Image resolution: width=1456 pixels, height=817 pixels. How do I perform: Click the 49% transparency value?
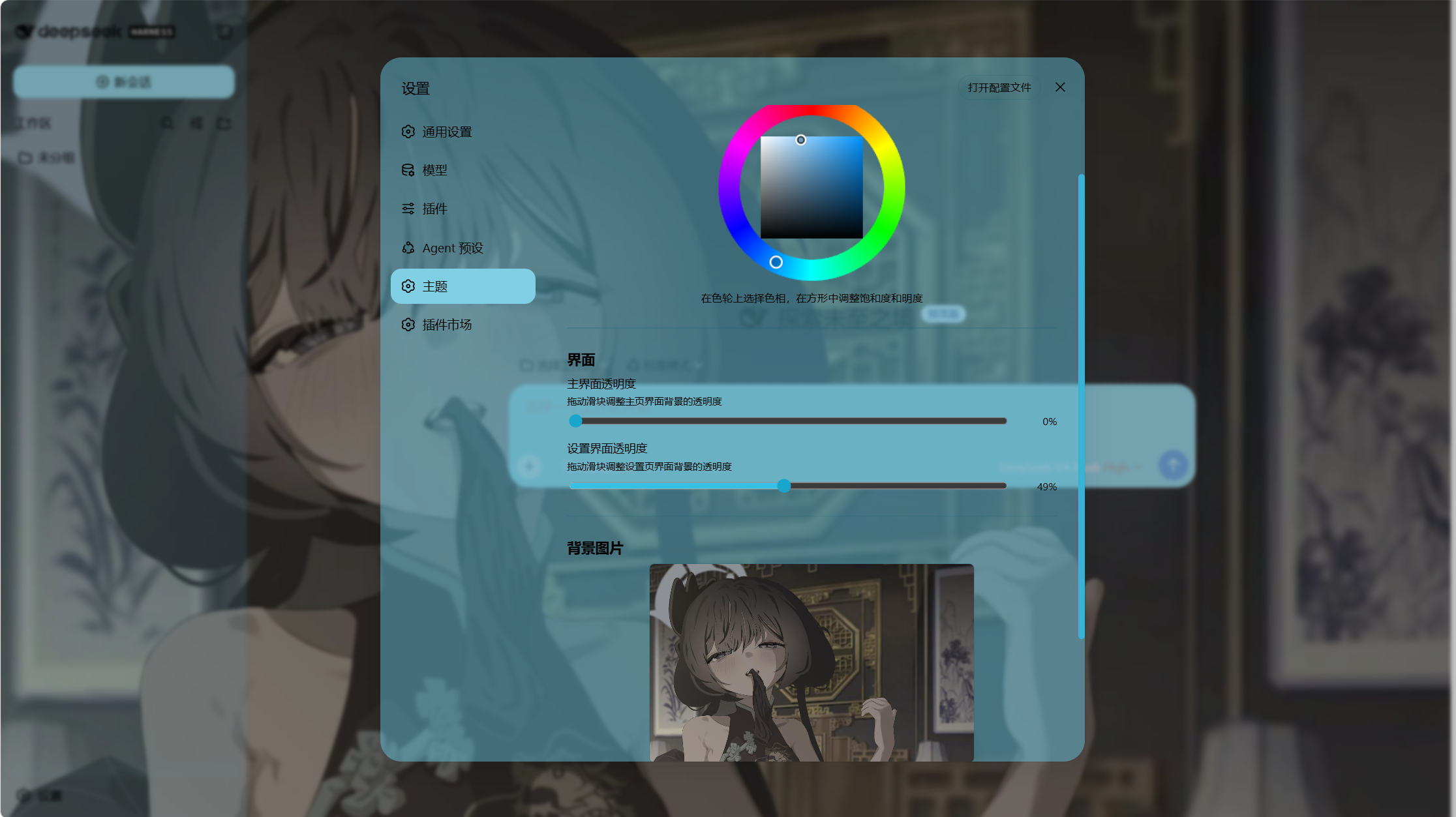pos(1046,487)
